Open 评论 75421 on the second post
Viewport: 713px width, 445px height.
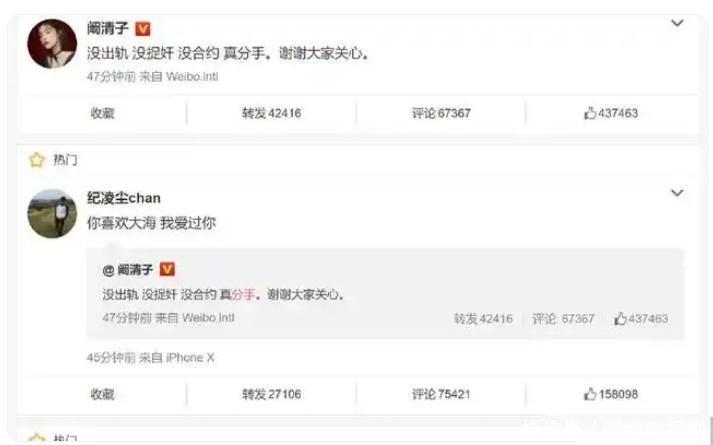441,394
